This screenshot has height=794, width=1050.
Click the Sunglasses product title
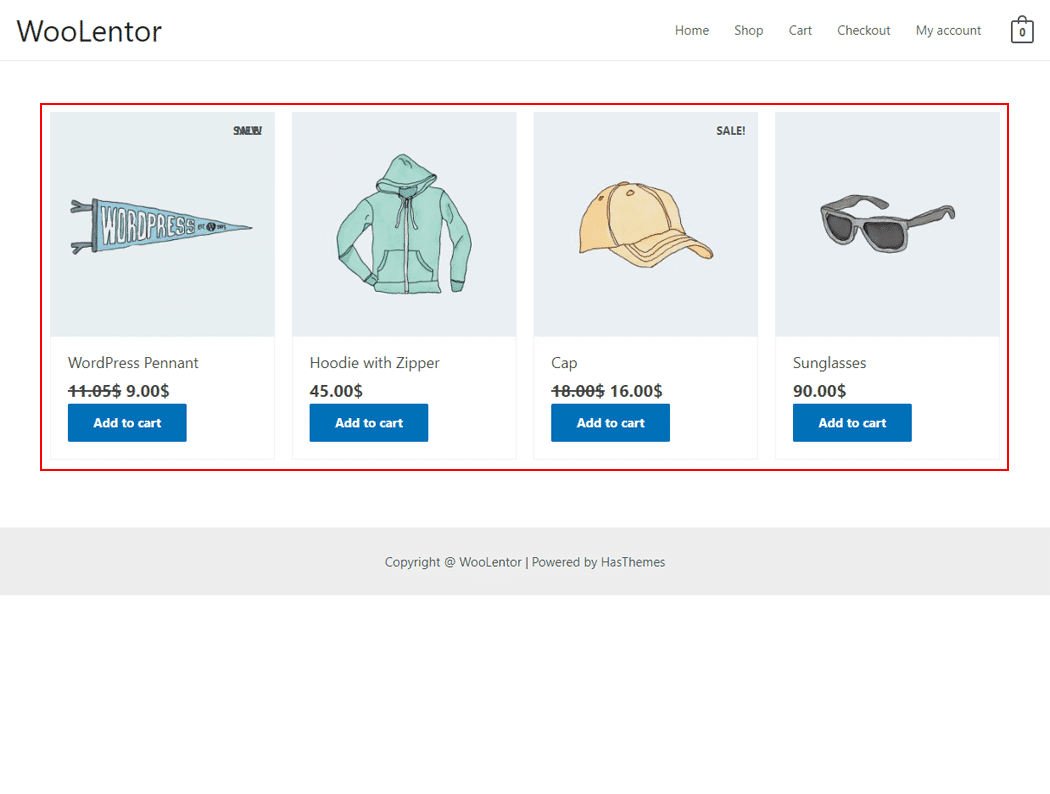point(829,363)
